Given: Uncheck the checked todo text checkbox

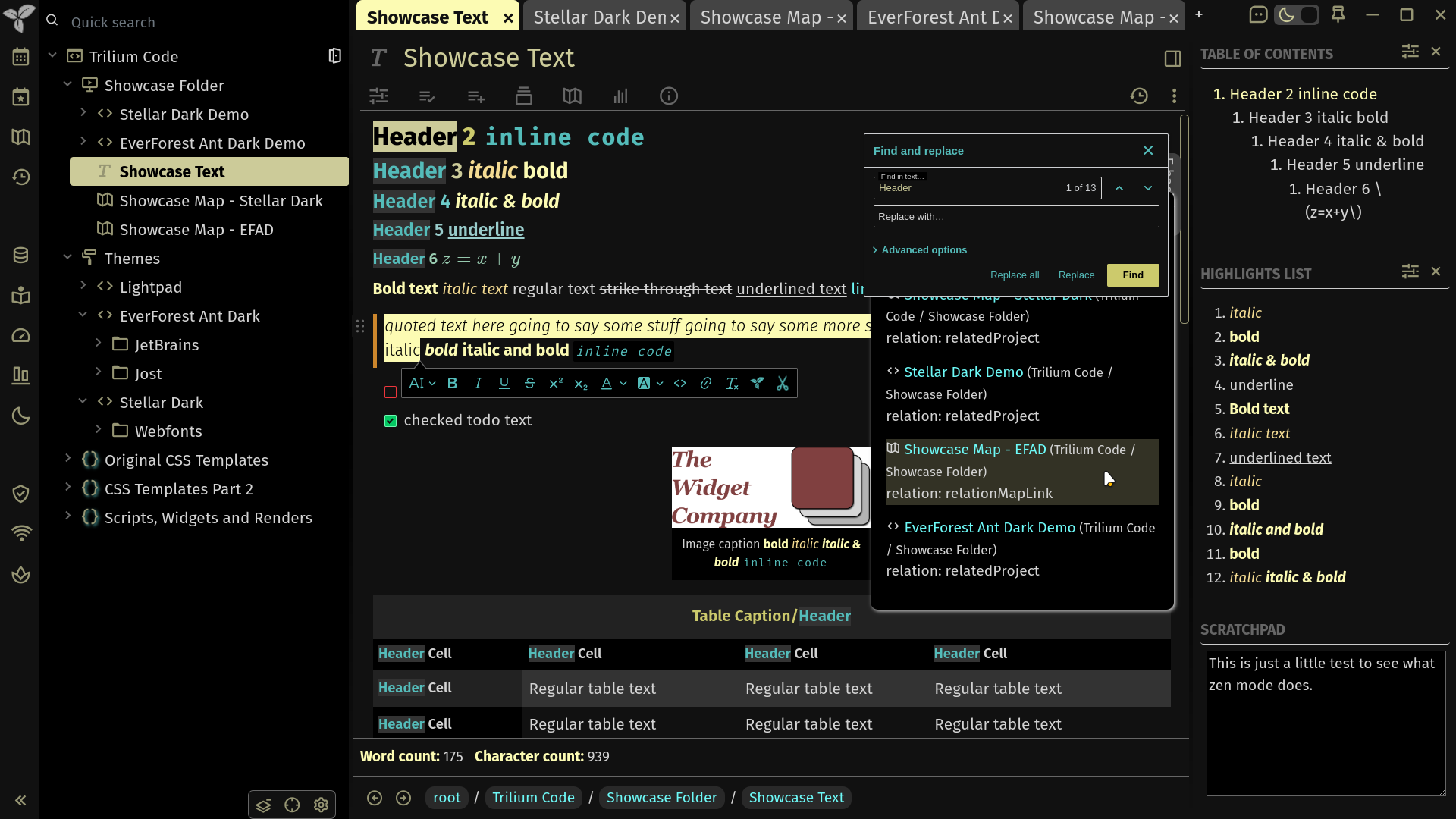Looking at the screenshot, I should click(391, 421).
